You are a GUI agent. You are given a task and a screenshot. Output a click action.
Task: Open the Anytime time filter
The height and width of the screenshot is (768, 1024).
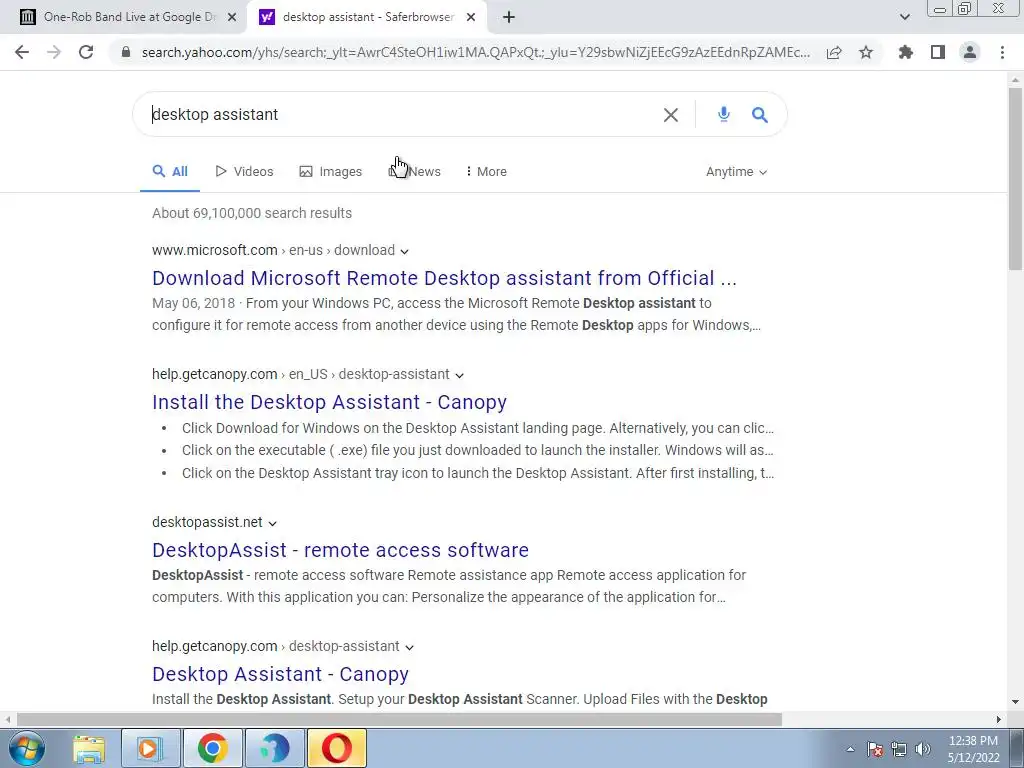pyautogui.click(x=736, y=172)
